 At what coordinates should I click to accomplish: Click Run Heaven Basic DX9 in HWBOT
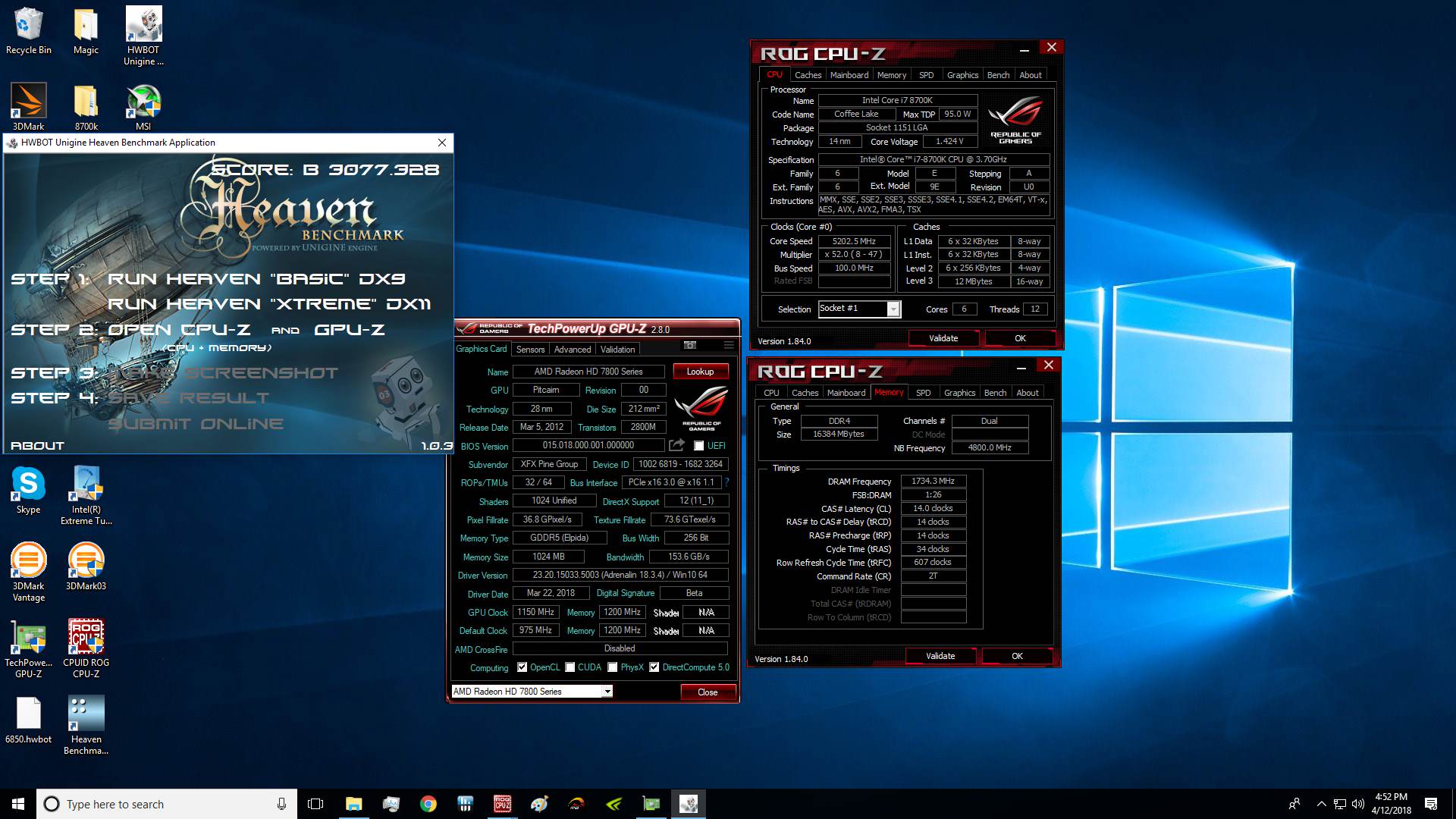coord(256,279)
